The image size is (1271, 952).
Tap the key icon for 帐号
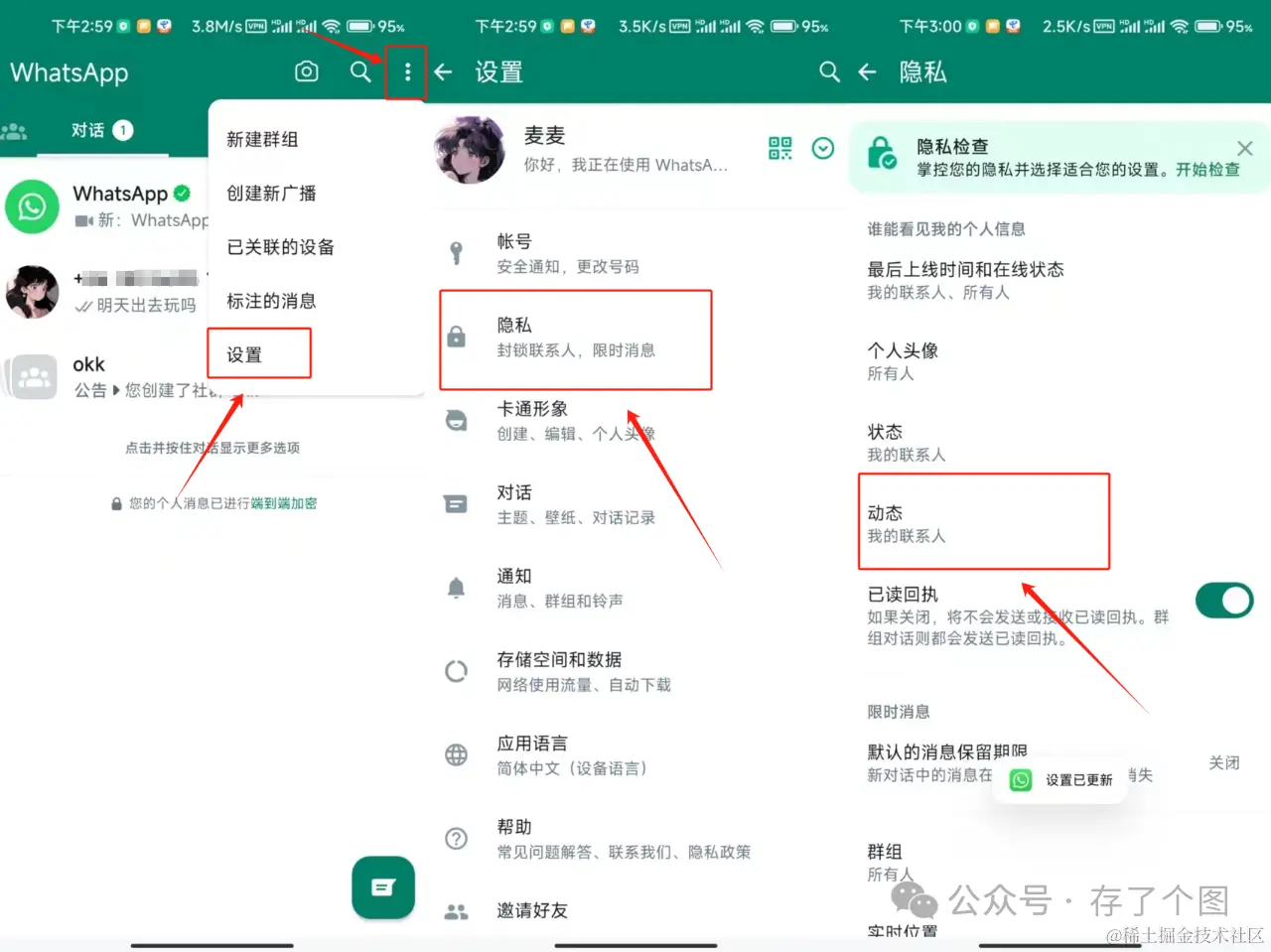click(456, 253)
